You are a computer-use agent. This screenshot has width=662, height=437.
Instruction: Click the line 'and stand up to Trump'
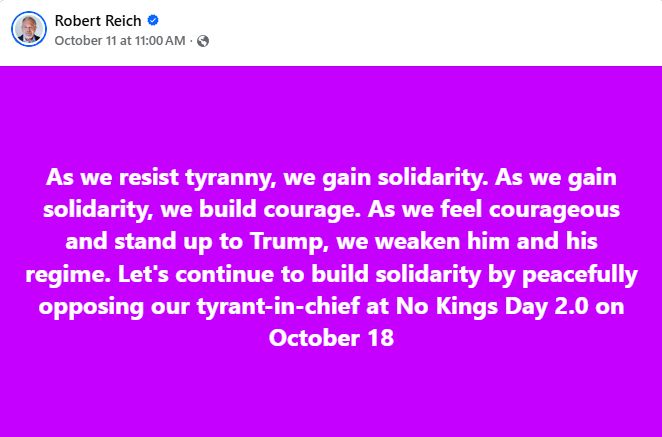click(331, 242)
